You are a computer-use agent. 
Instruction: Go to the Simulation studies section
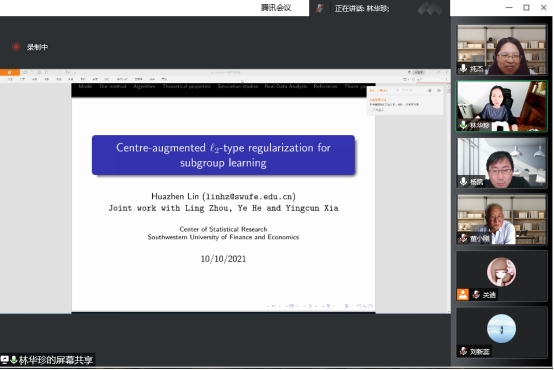point(238,86)
